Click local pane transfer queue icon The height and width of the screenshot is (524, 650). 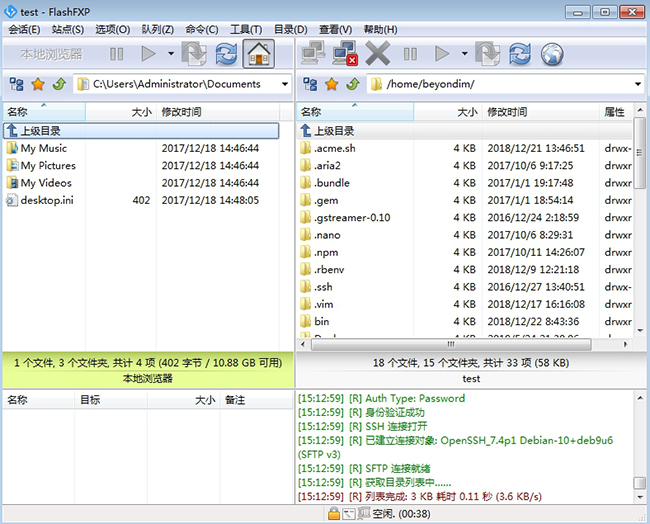(x=194, y=54)
